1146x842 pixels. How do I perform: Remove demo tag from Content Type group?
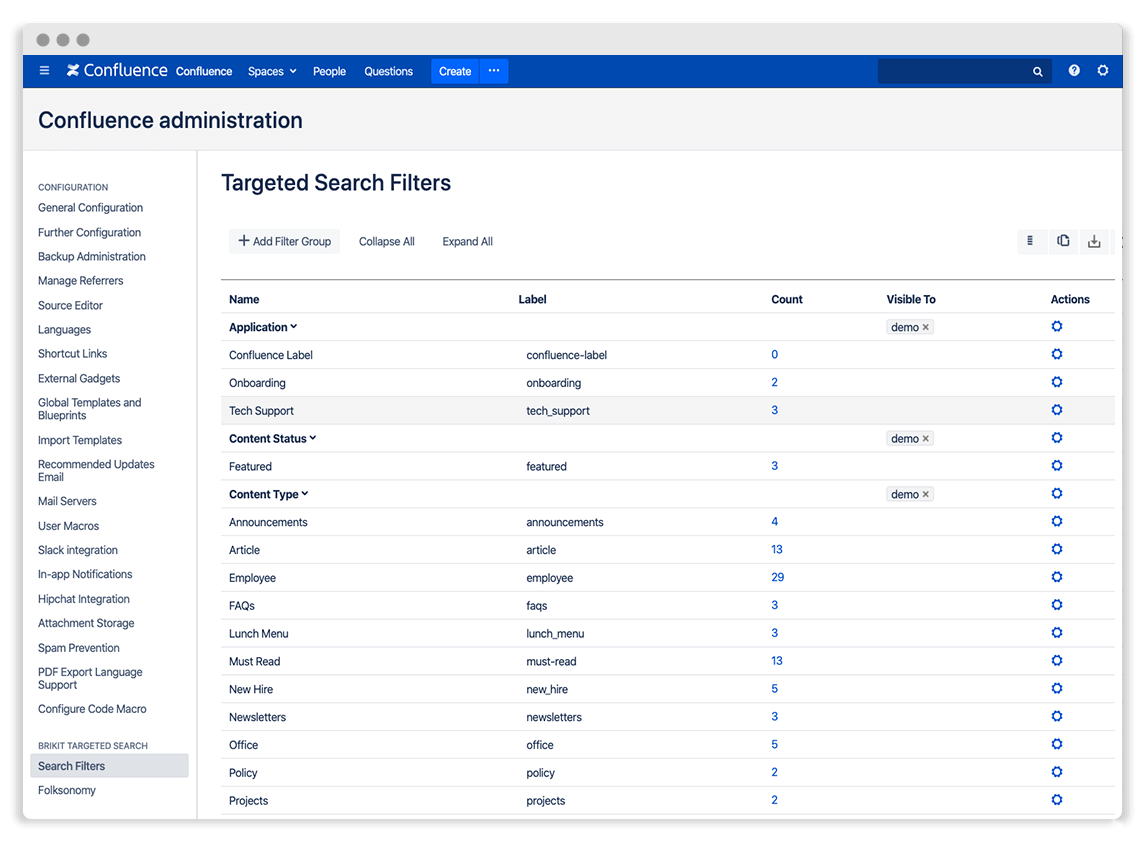[x=926, y=494]
